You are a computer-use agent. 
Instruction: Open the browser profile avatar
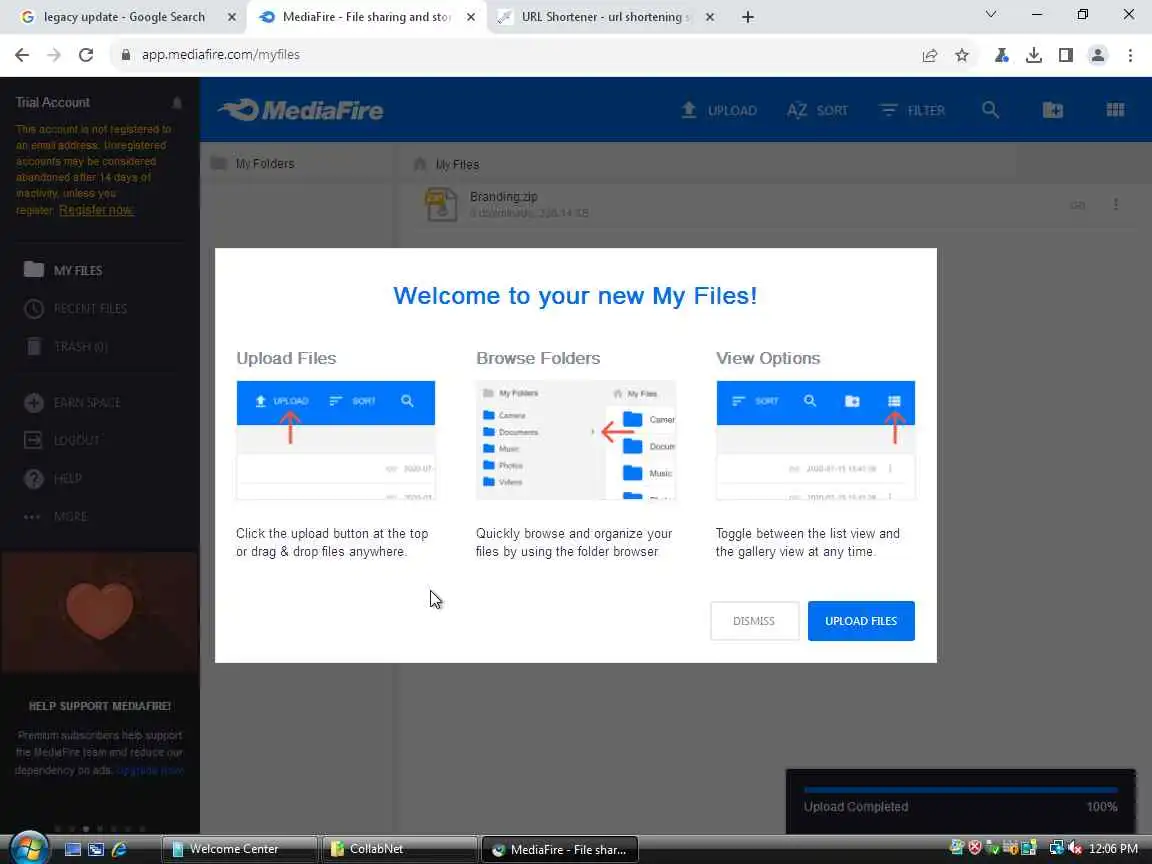click(1098, 55)
